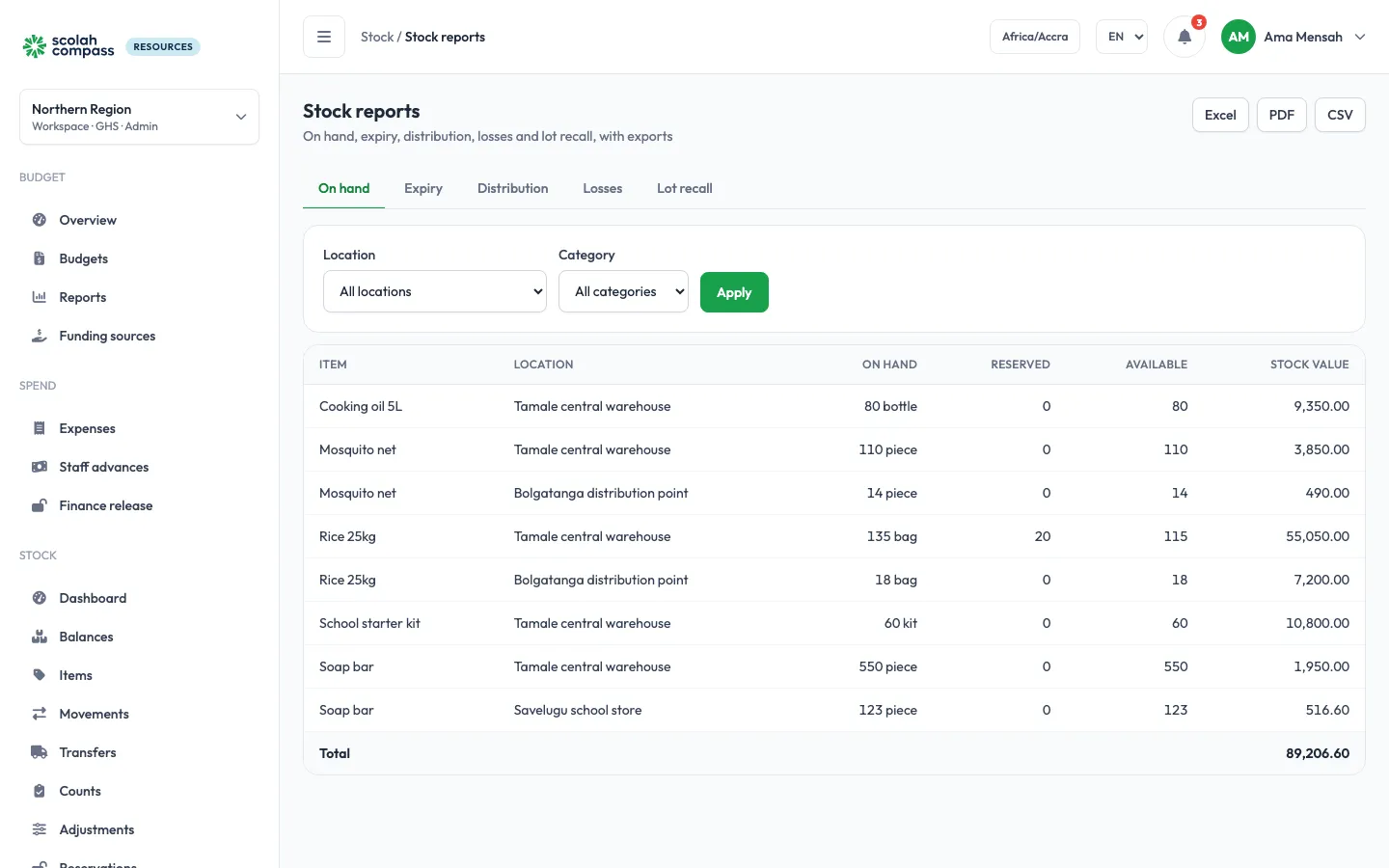This screenshot has height=868, width=1389.
Task: Switch to the Lot recall tab
Action: pos(685,188)
